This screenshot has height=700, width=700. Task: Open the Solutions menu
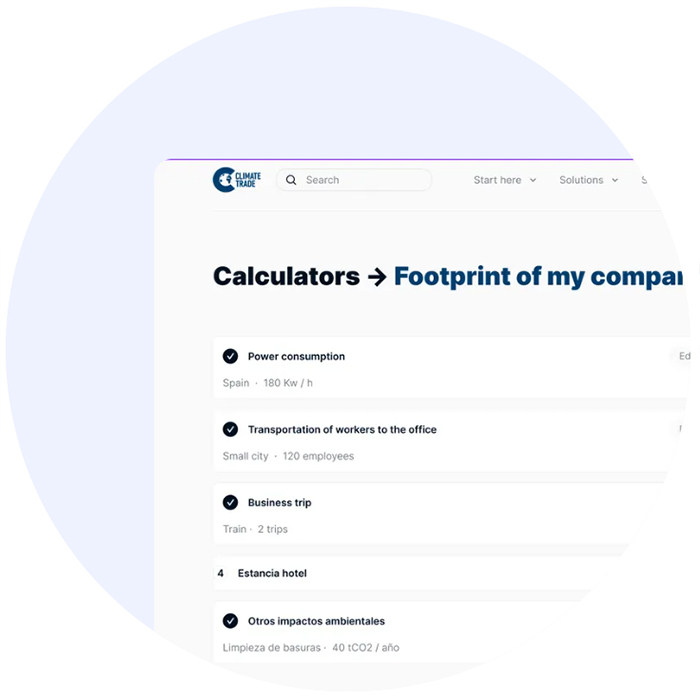[x=589, y=180]
